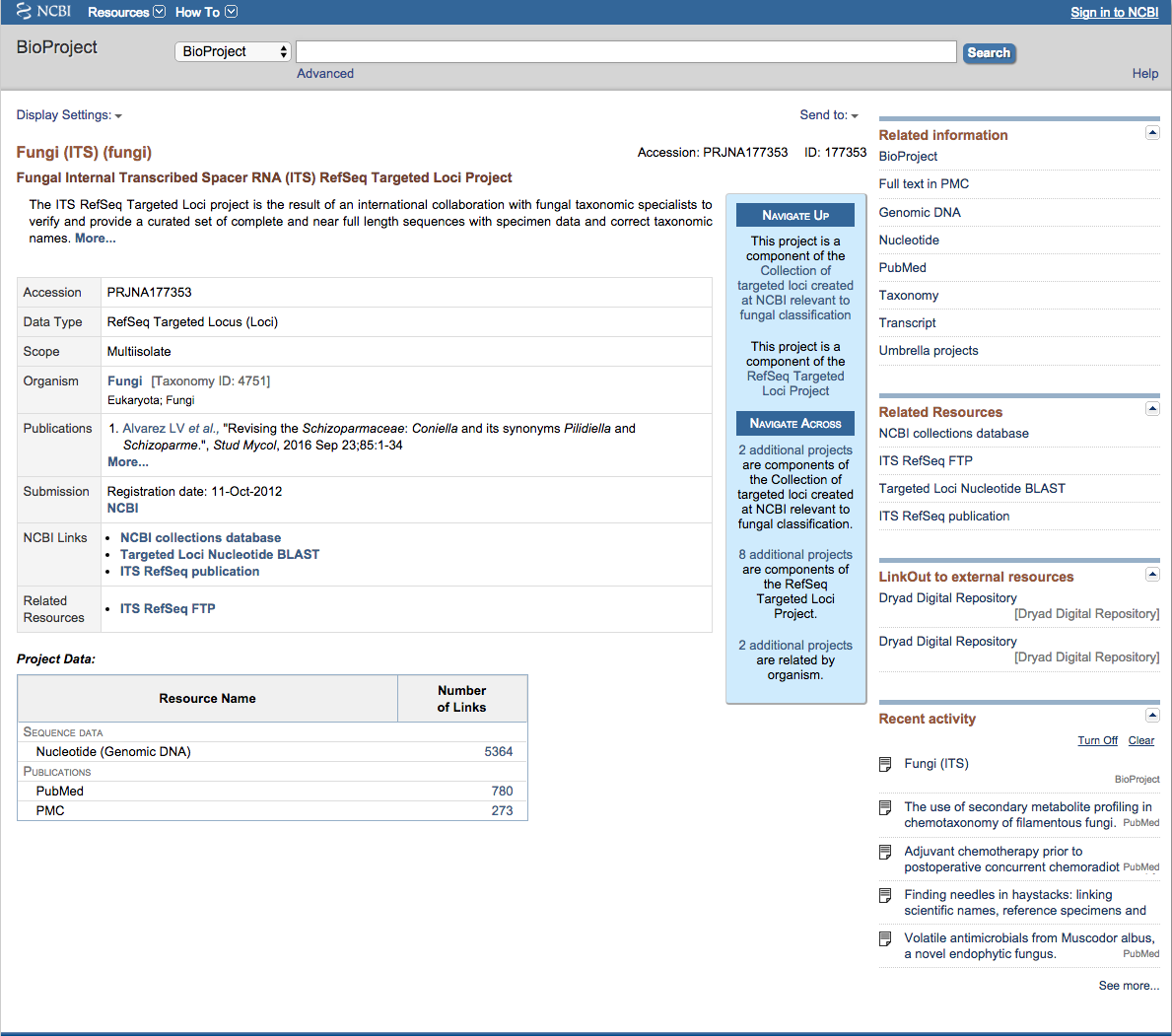Open Fungi organism taxonomy link
The width and height of the screenshot is (1172, 1036).
pyautogui.click(x=125, y=381)
